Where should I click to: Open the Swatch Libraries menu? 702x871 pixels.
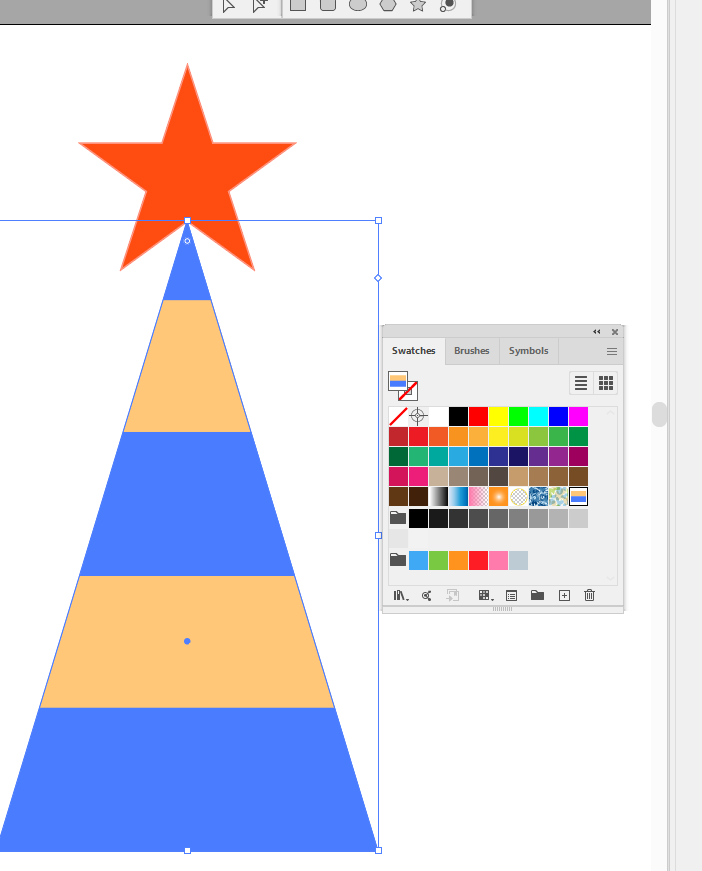[x=400, y=595]
